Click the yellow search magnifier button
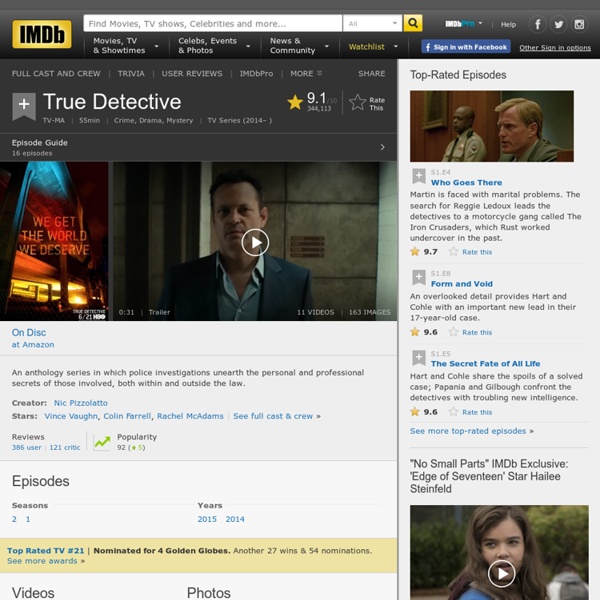The width and height of the screenshot is (600, 600). 413,23
